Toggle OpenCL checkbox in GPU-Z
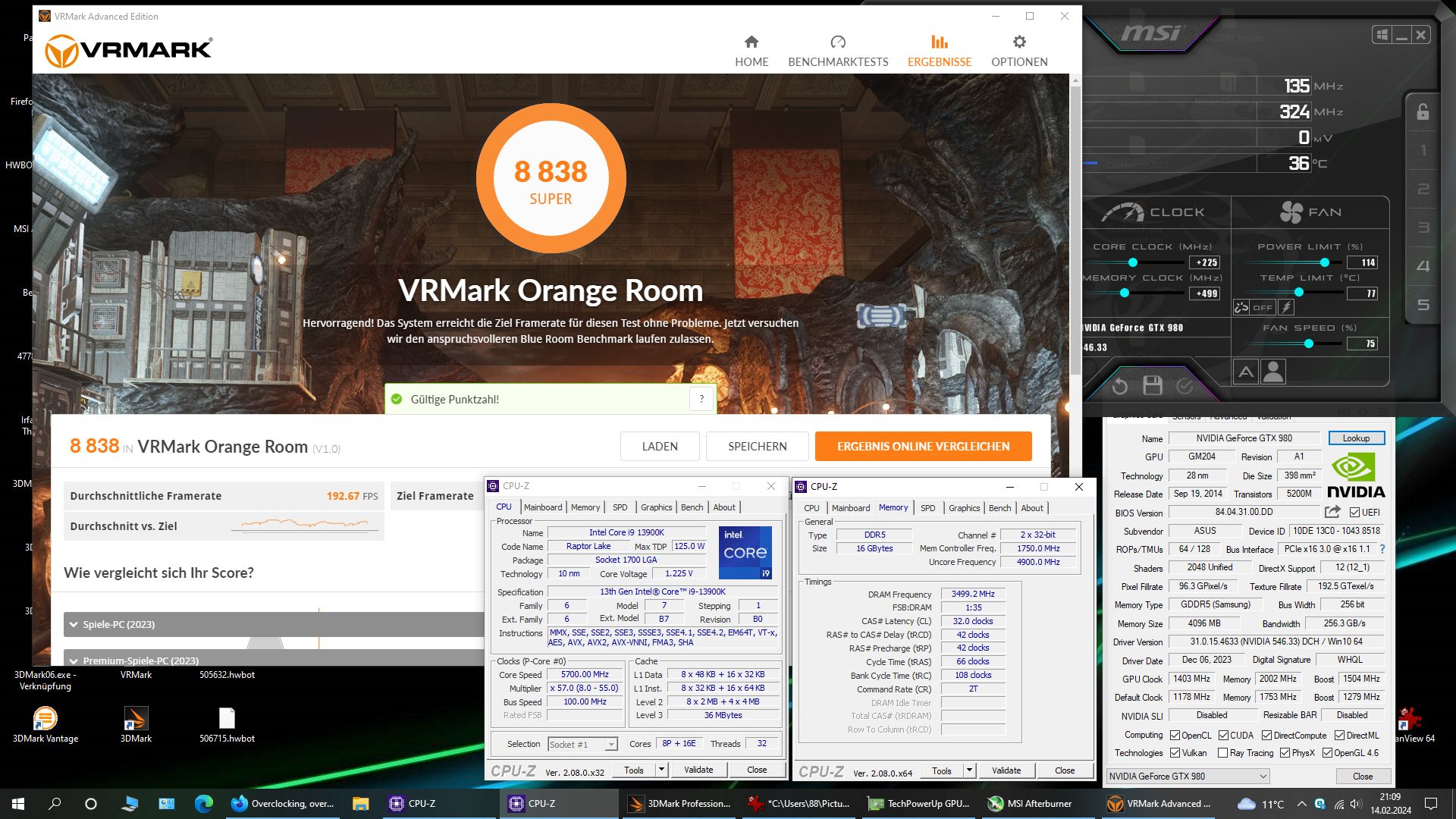1456x819 pixels. pyautogui.click(x=1175, y=736)
